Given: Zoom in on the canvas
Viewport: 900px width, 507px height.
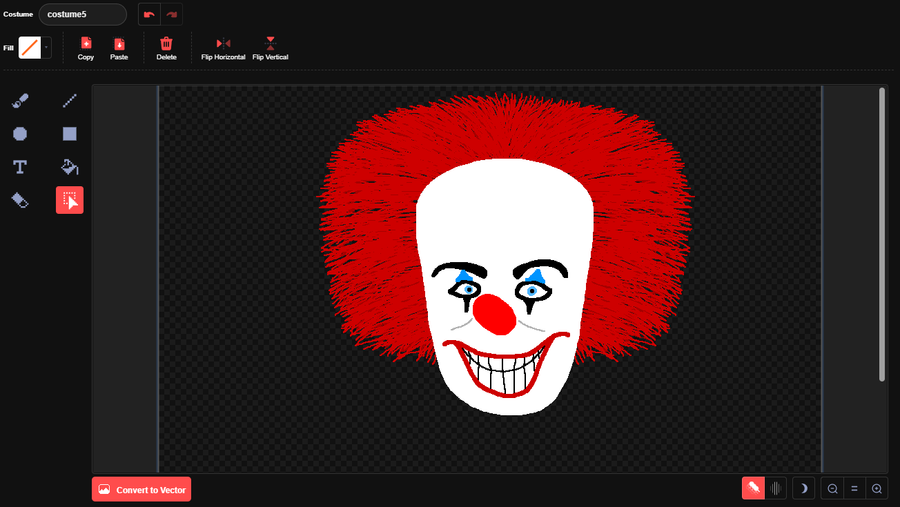Looking at the screenshot, I should click(x=876, y=489).
